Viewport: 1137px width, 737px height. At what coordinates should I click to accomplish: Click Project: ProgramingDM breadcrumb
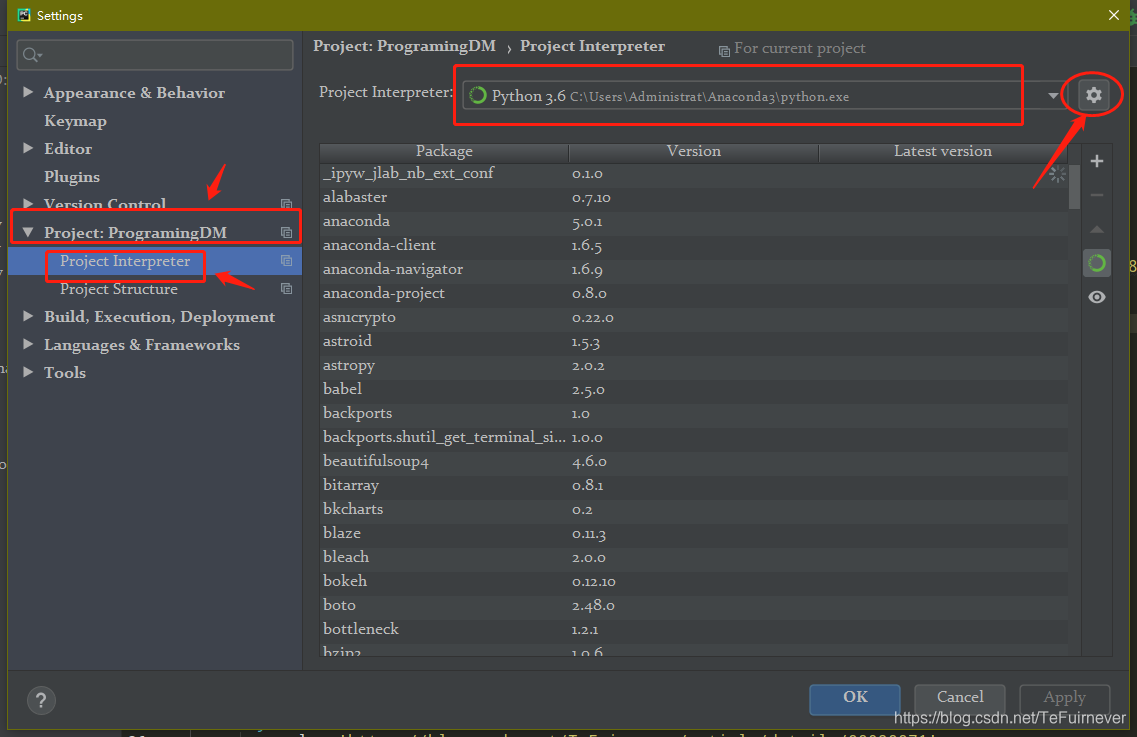coord(404,46)
